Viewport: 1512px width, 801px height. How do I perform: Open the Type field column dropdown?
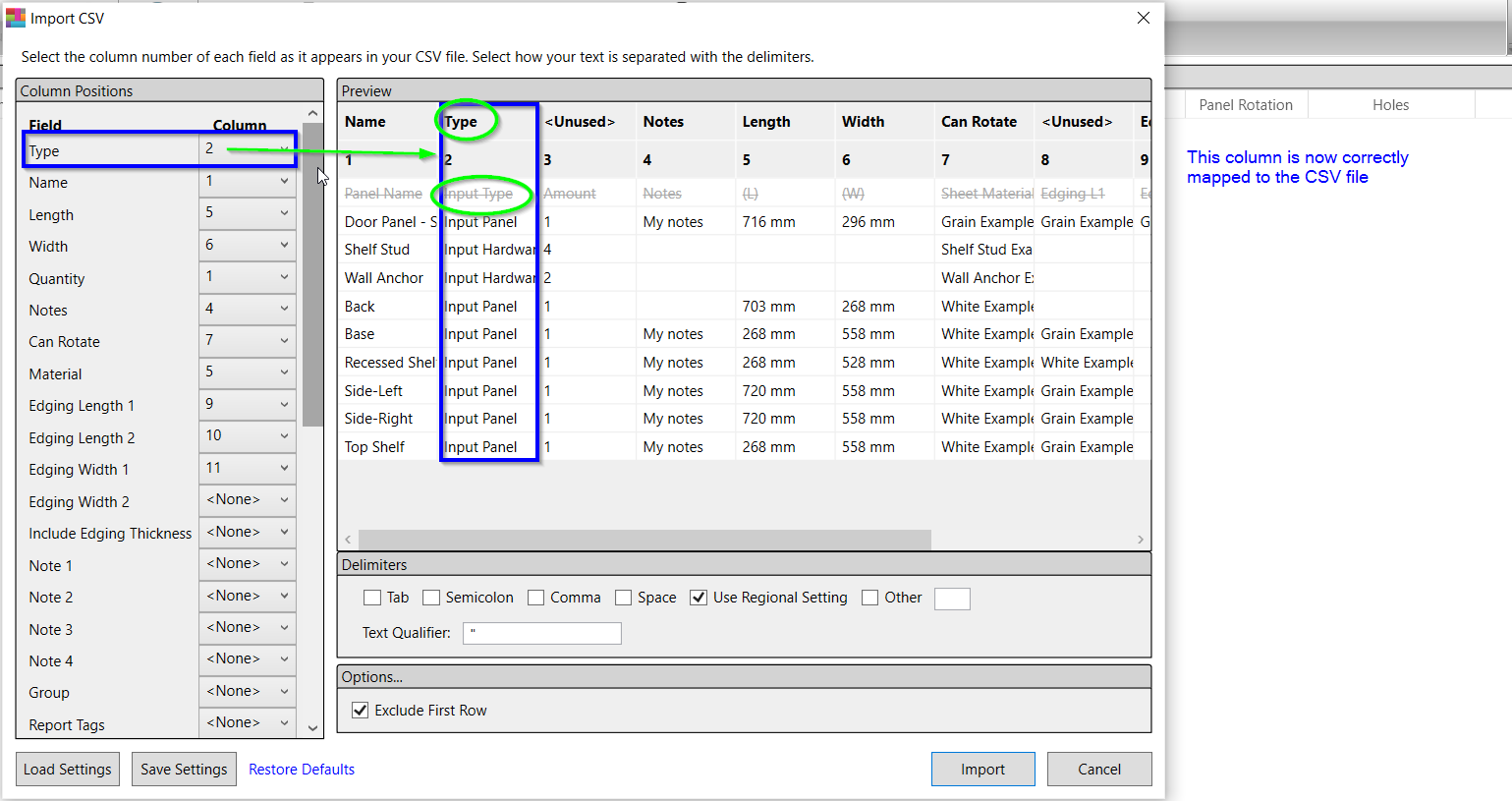[248, 149]
